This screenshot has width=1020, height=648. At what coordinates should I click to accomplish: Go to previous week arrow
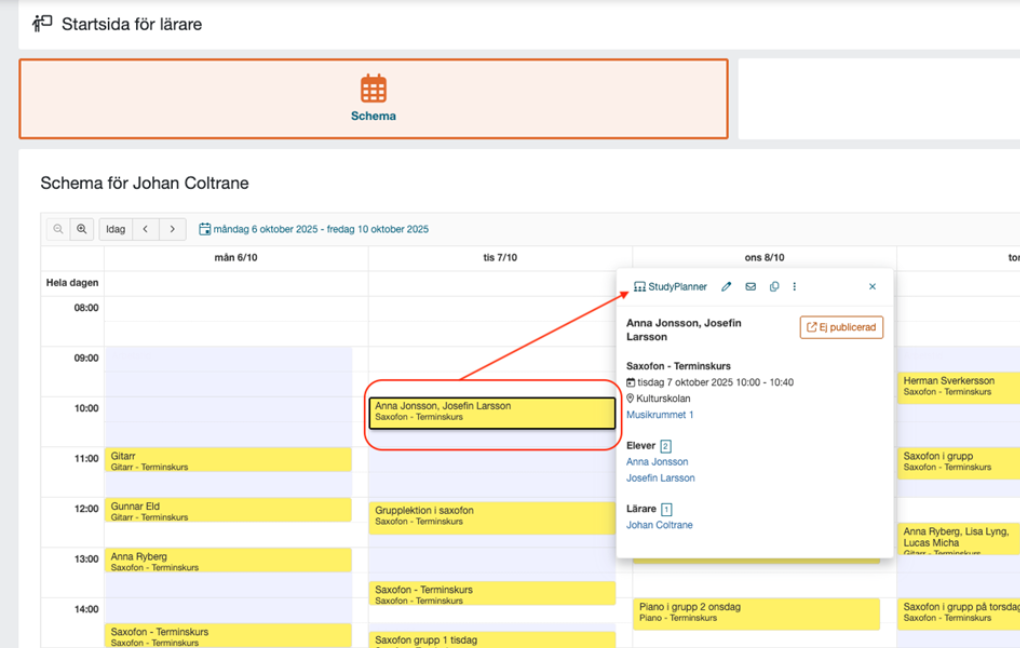(146, 229)
